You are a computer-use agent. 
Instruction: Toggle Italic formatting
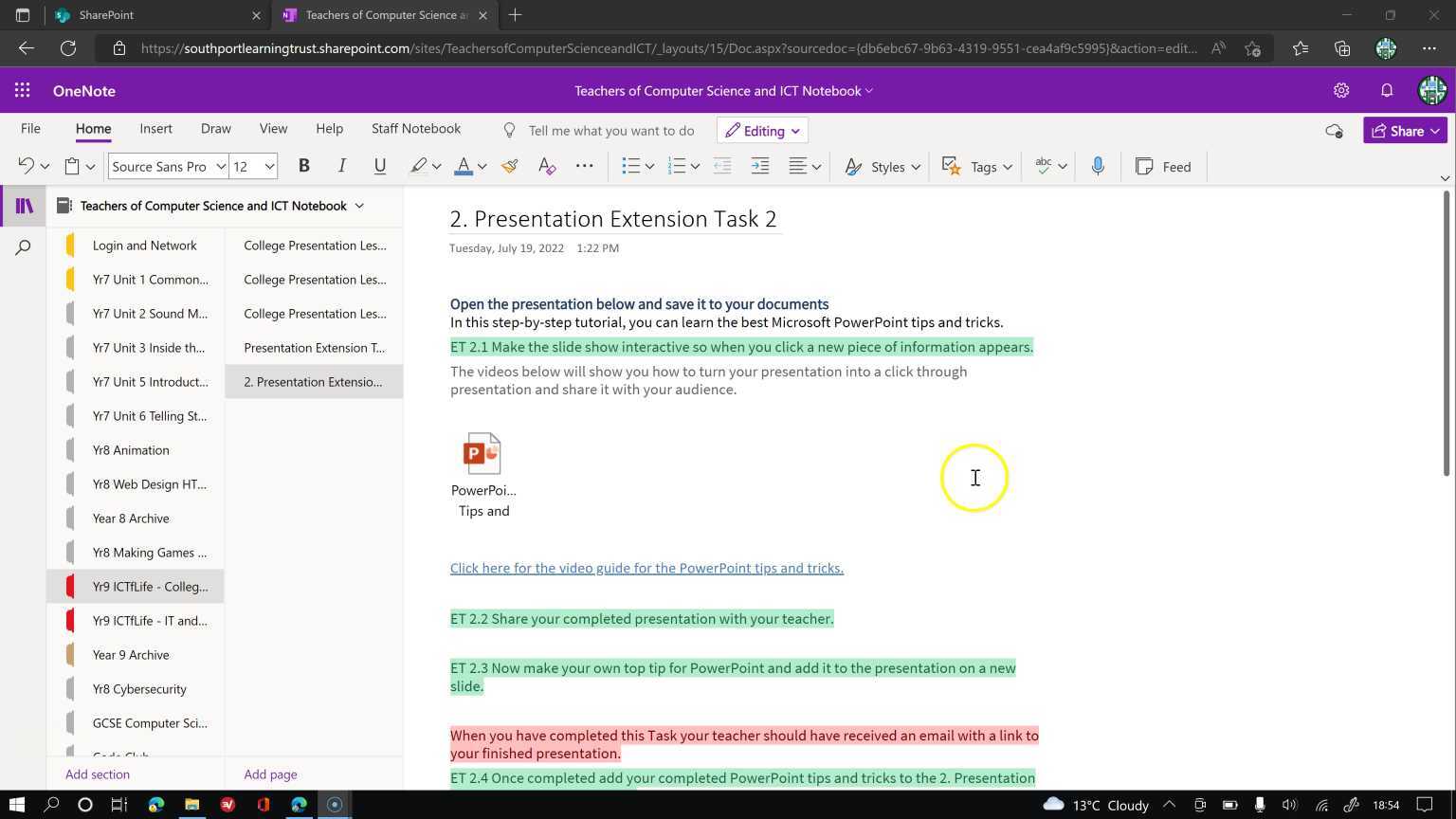(341, 167)
